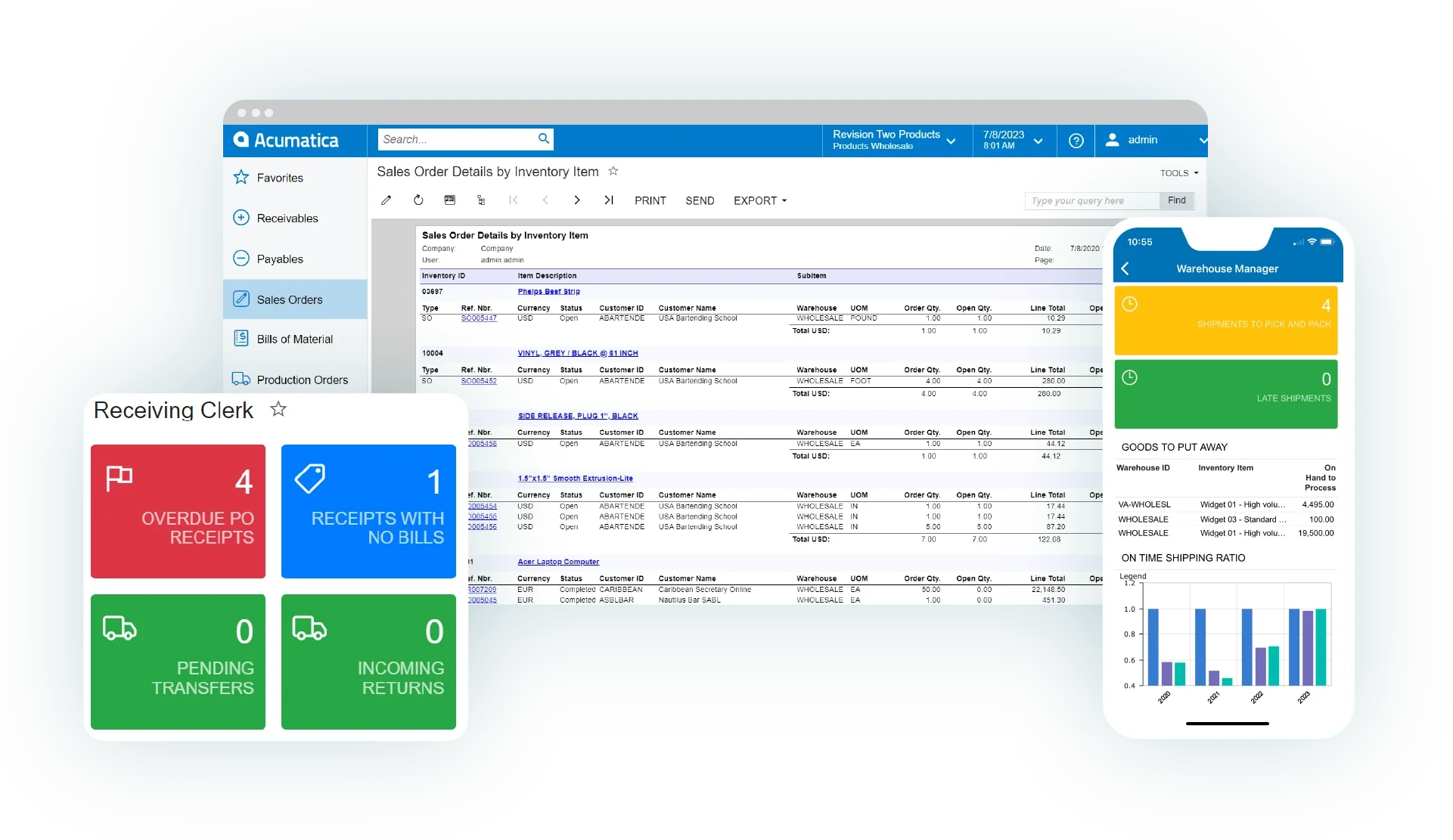
Task: Select the Bills of Material menu item
Action: click(292, 339)
